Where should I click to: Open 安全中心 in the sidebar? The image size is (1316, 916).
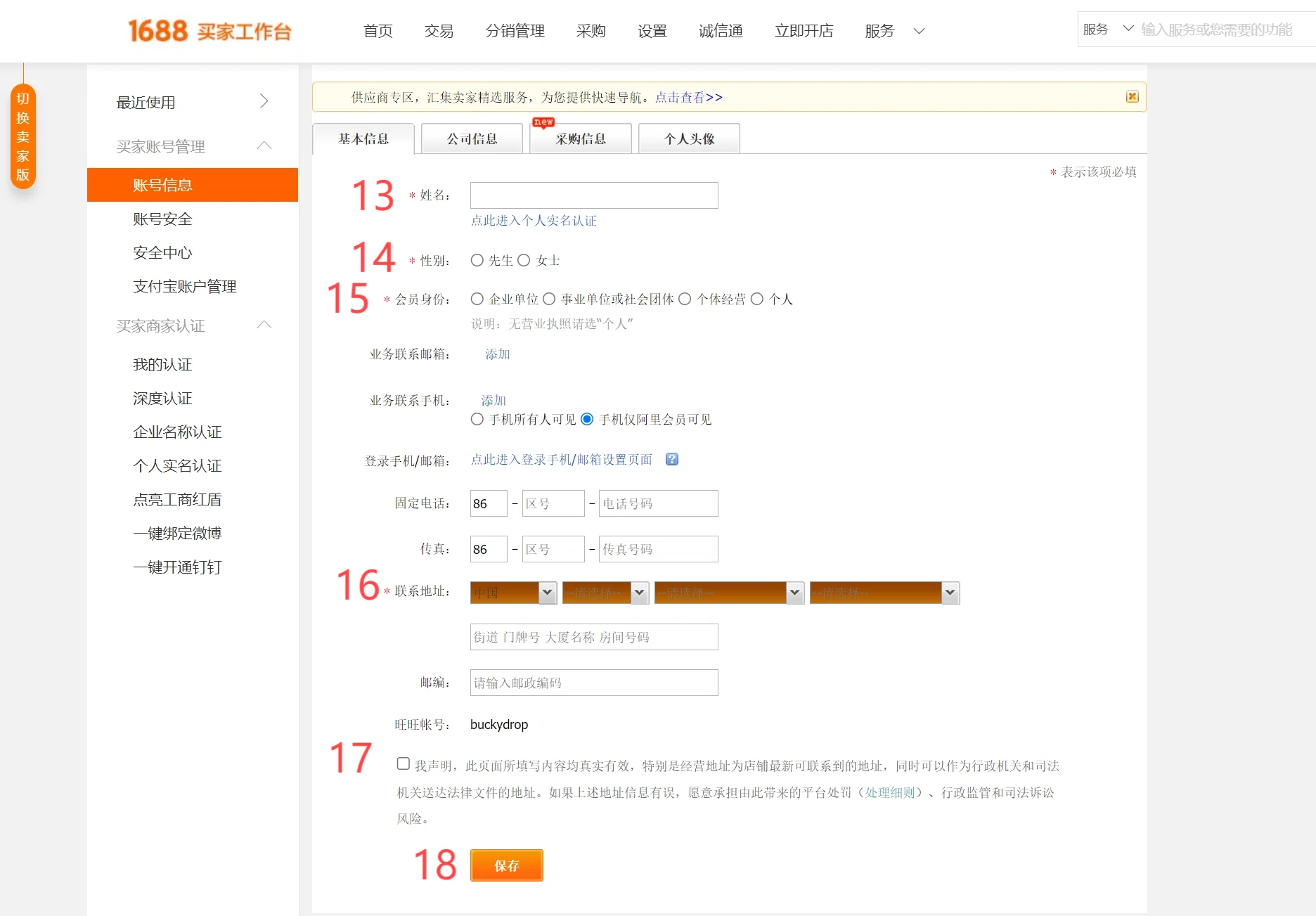point(162,252)
